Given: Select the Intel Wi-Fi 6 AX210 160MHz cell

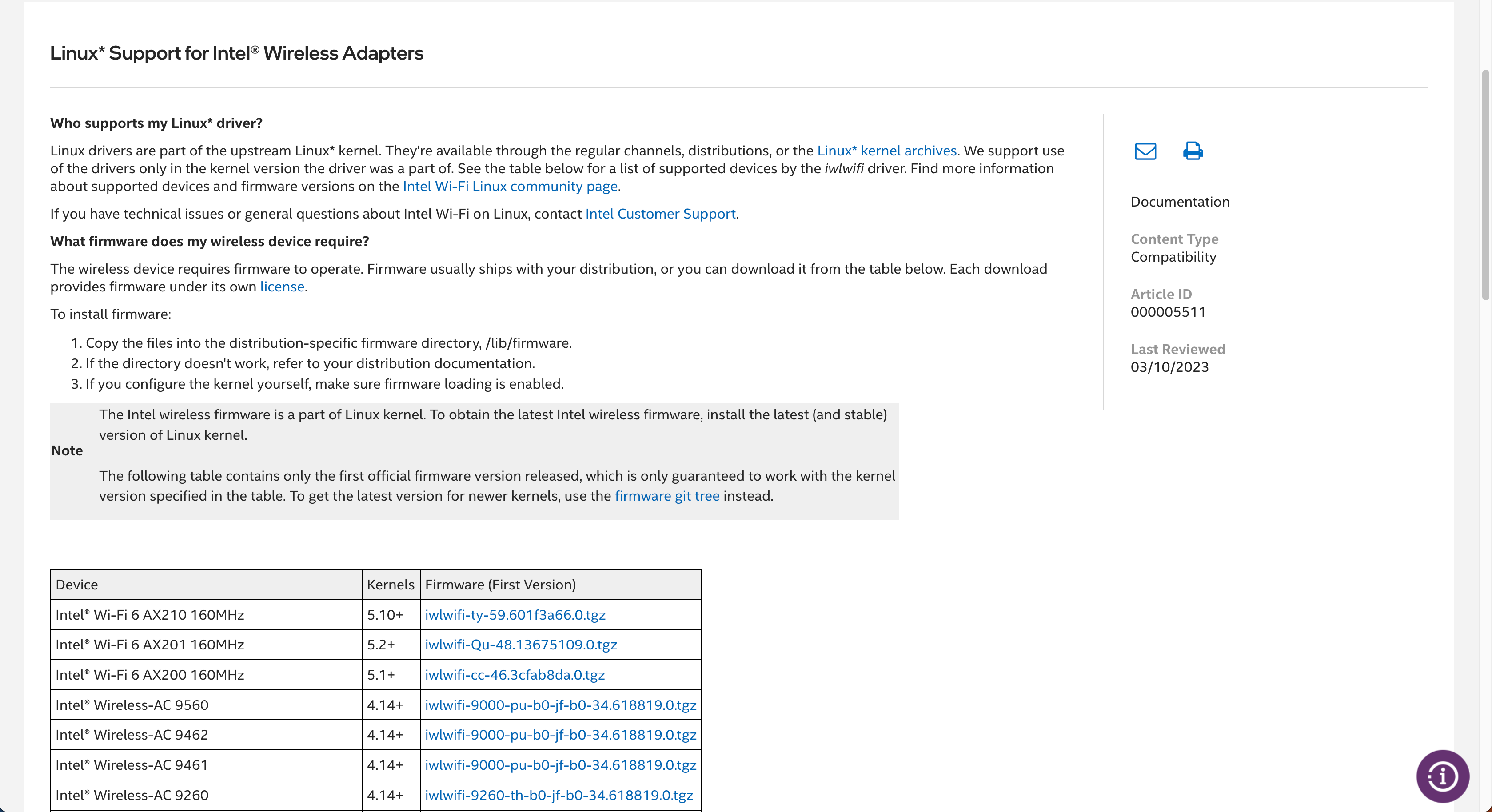Looking at the screenshot, I should coord(206,614).
